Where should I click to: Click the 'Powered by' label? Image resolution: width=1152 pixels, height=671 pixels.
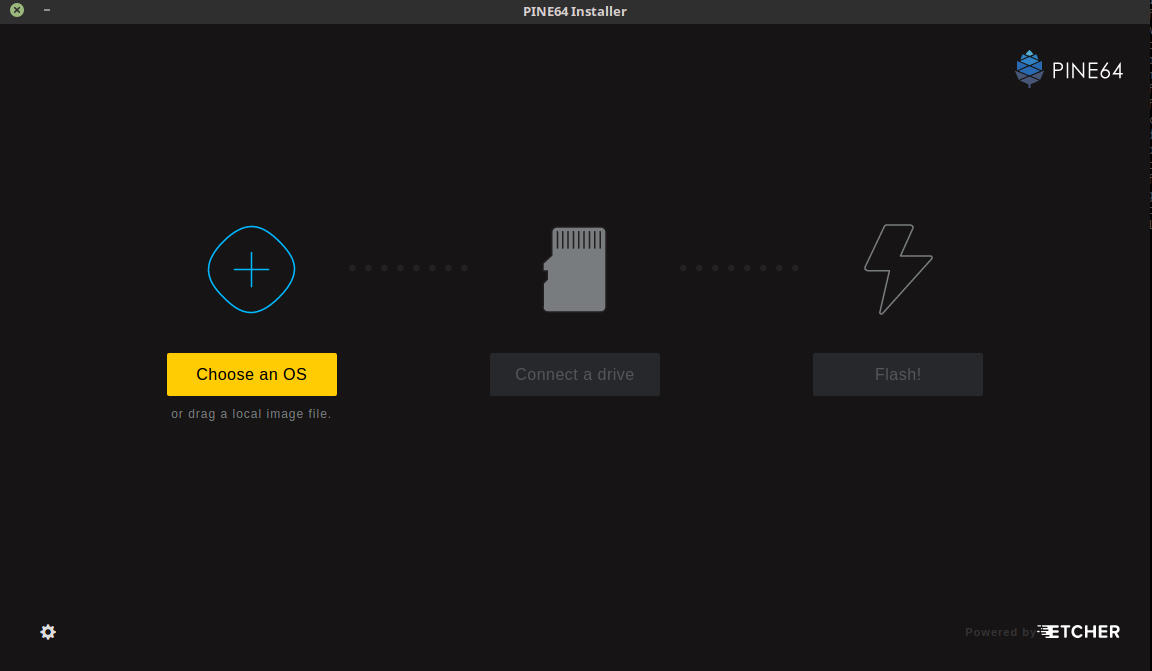pyautogui.click(x=999, y=632)
